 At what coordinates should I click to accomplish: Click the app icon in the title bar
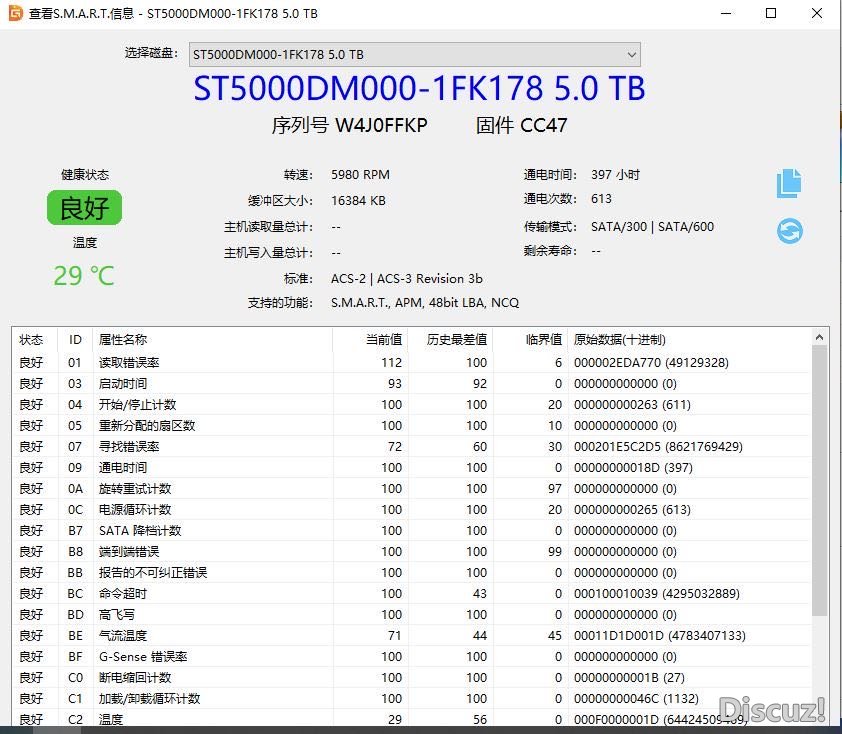click(x=16, y=13)
